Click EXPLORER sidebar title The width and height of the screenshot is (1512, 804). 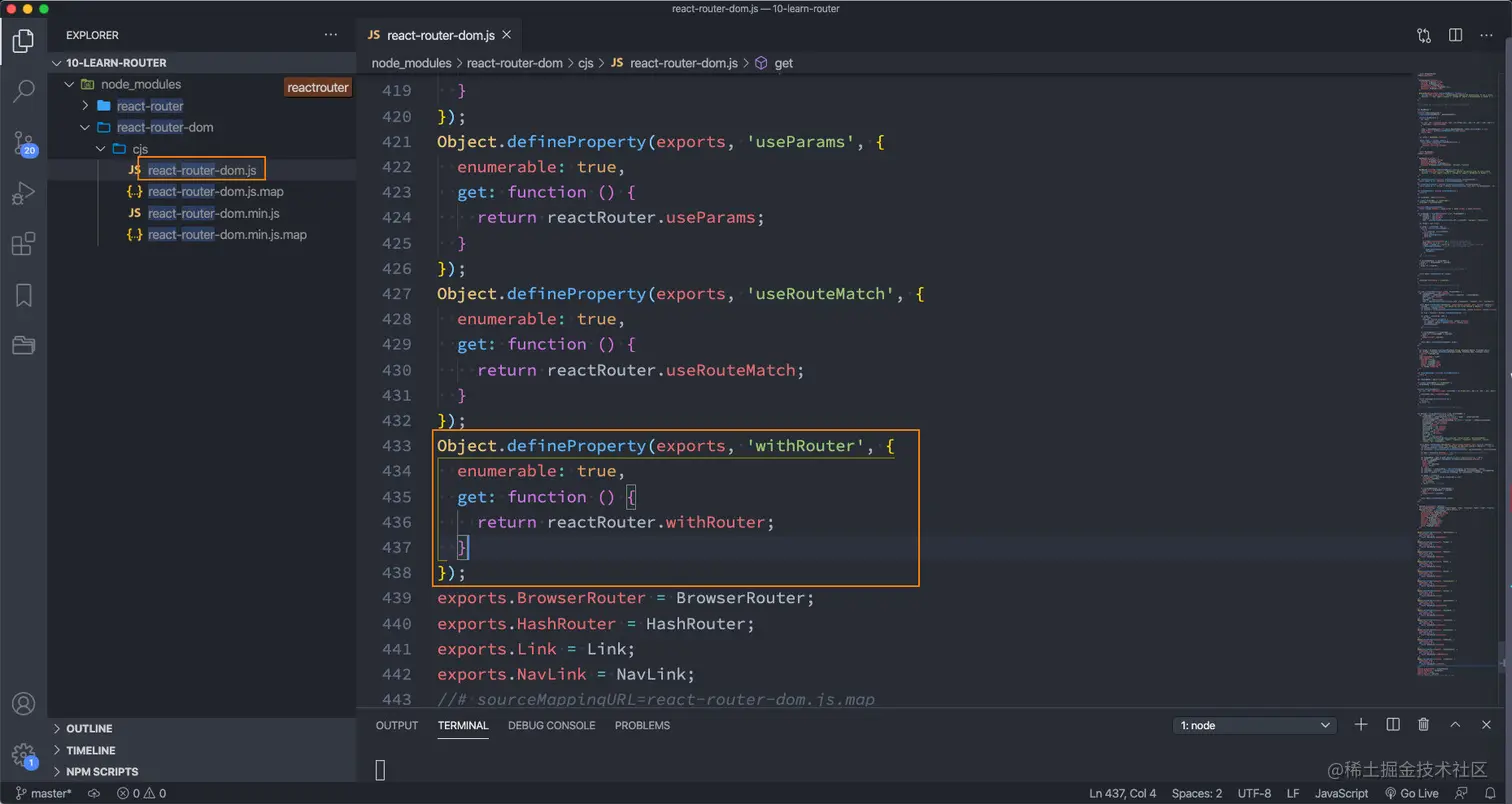pyautogui.click(x=92, y=35)
